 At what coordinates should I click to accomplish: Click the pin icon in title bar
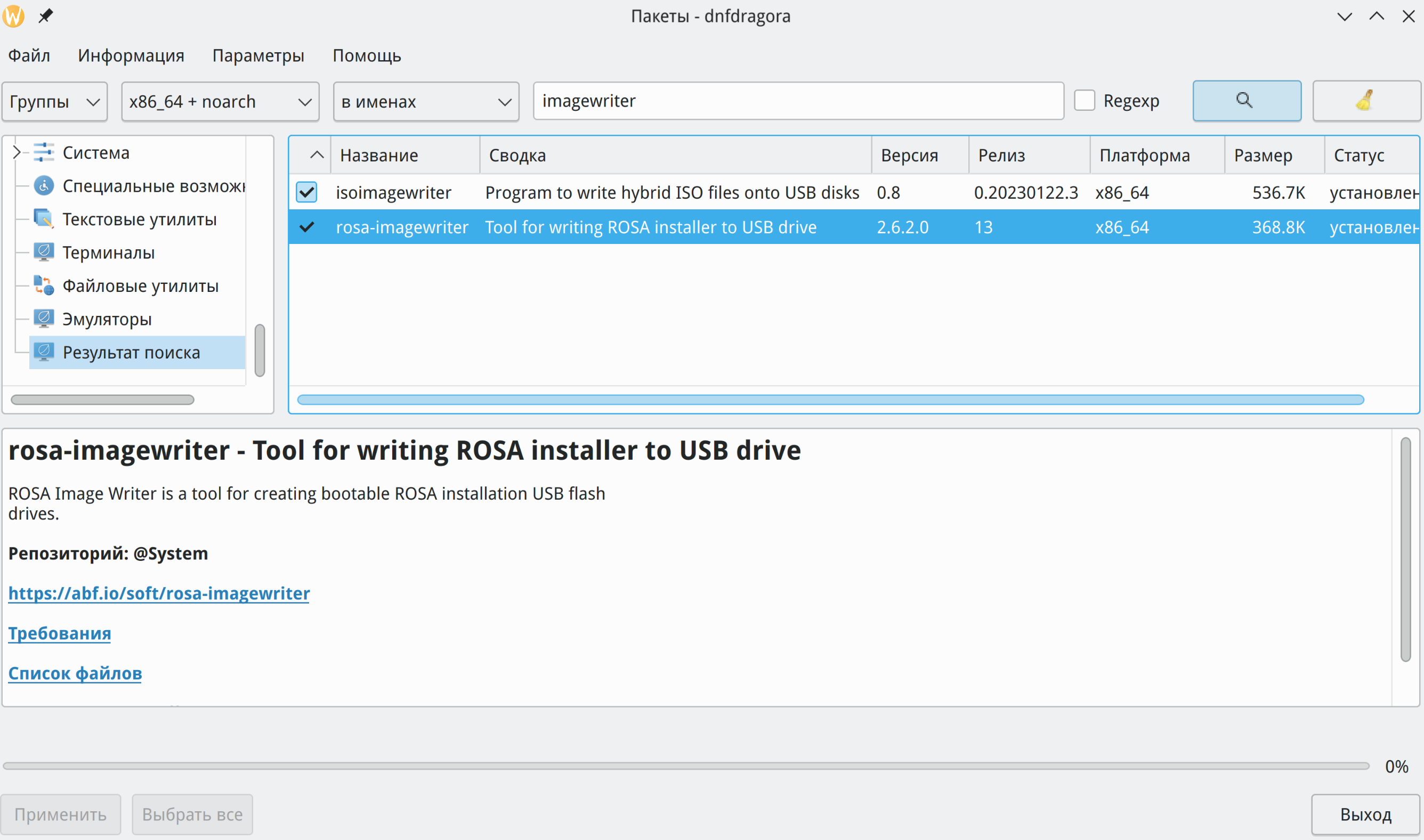45,16
